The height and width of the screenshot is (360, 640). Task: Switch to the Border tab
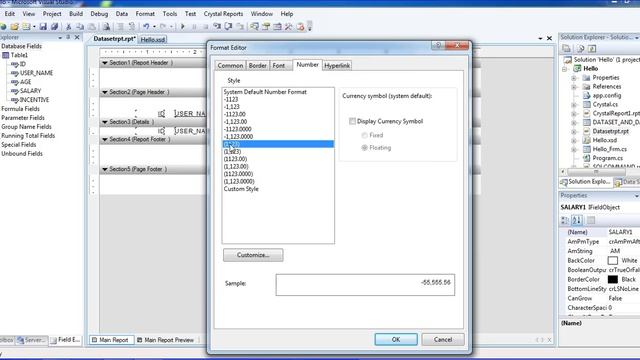(258, 65)
